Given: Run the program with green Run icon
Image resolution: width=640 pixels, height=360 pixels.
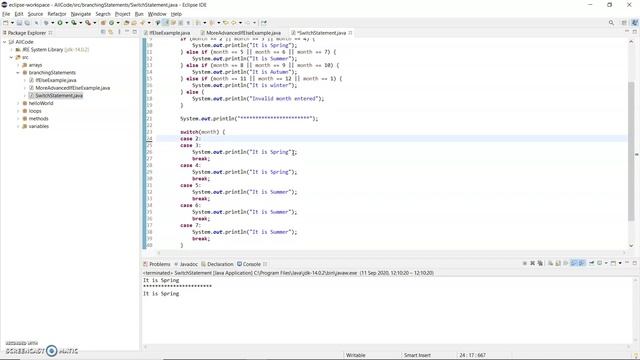Looking at the screenshot, I should point(60,23).
